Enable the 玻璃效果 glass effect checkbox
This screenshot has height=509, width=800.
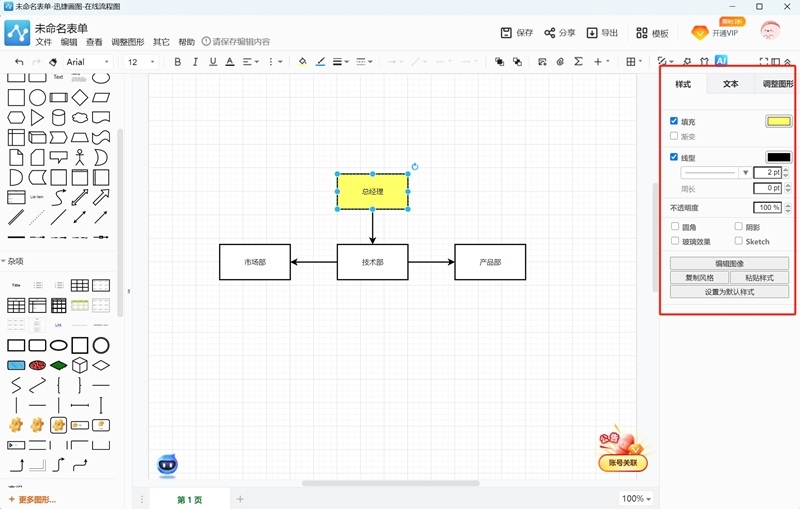coord(675,241)
